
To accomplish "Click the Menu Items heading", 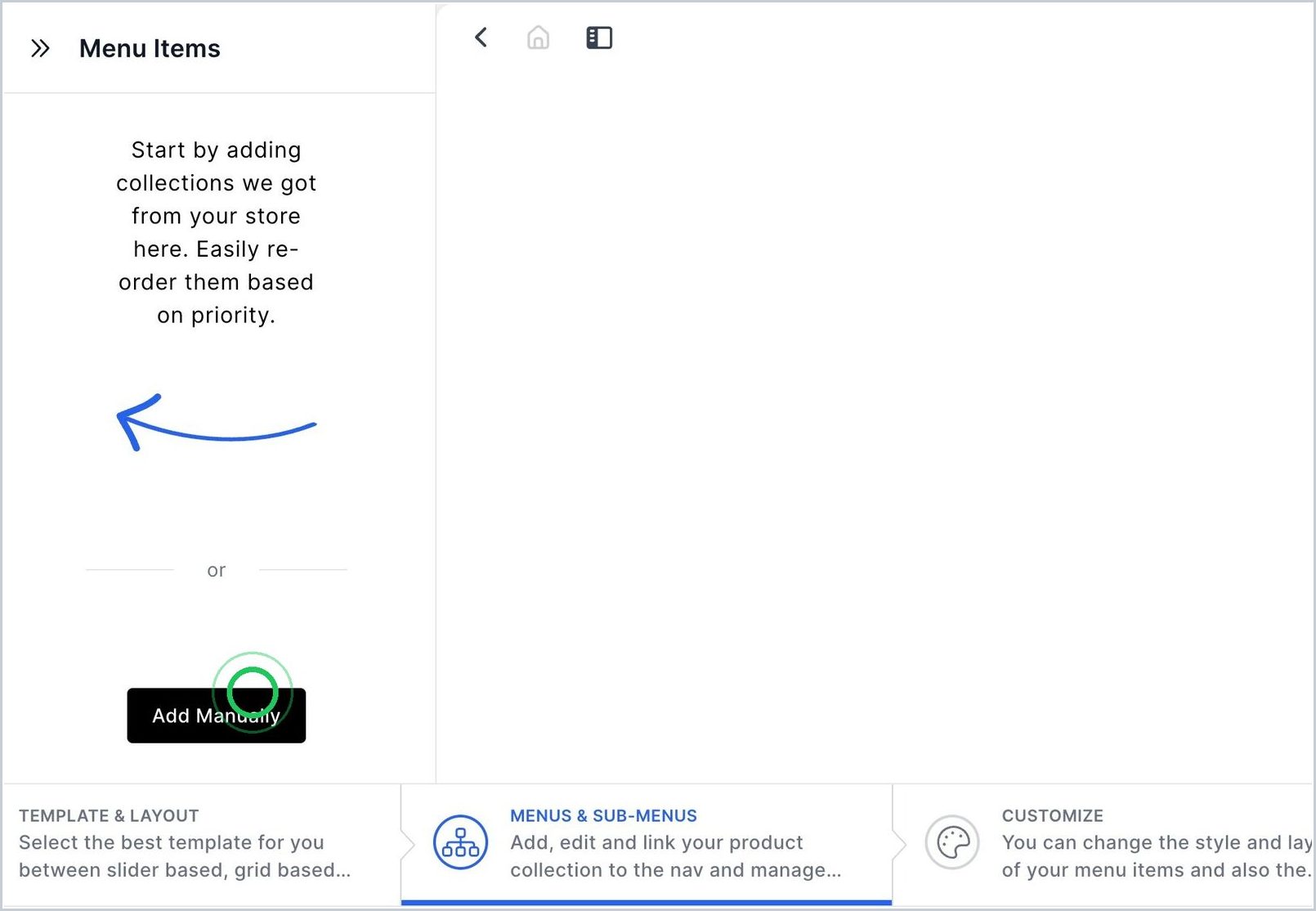I will pyautogui.click(x=150, y=49).
